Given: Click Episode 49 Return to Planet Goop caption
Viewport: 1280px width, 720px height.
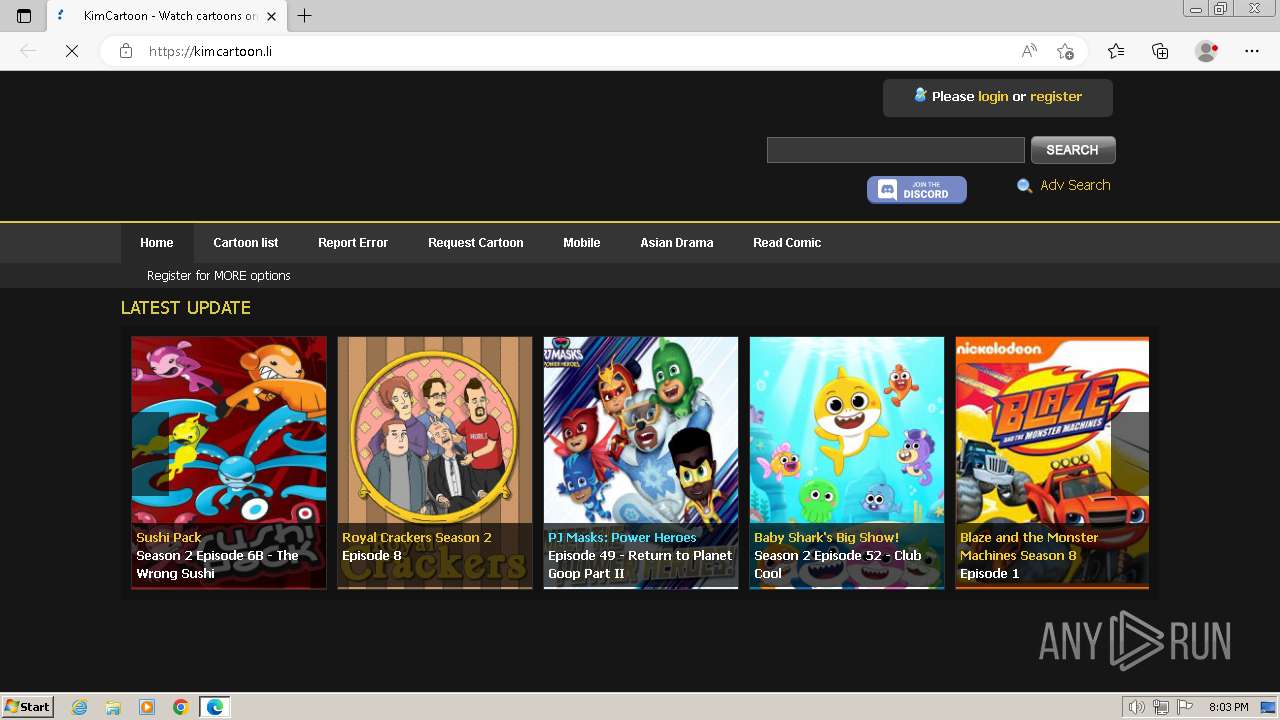Looking at the screenshot, I should (640, 564).
